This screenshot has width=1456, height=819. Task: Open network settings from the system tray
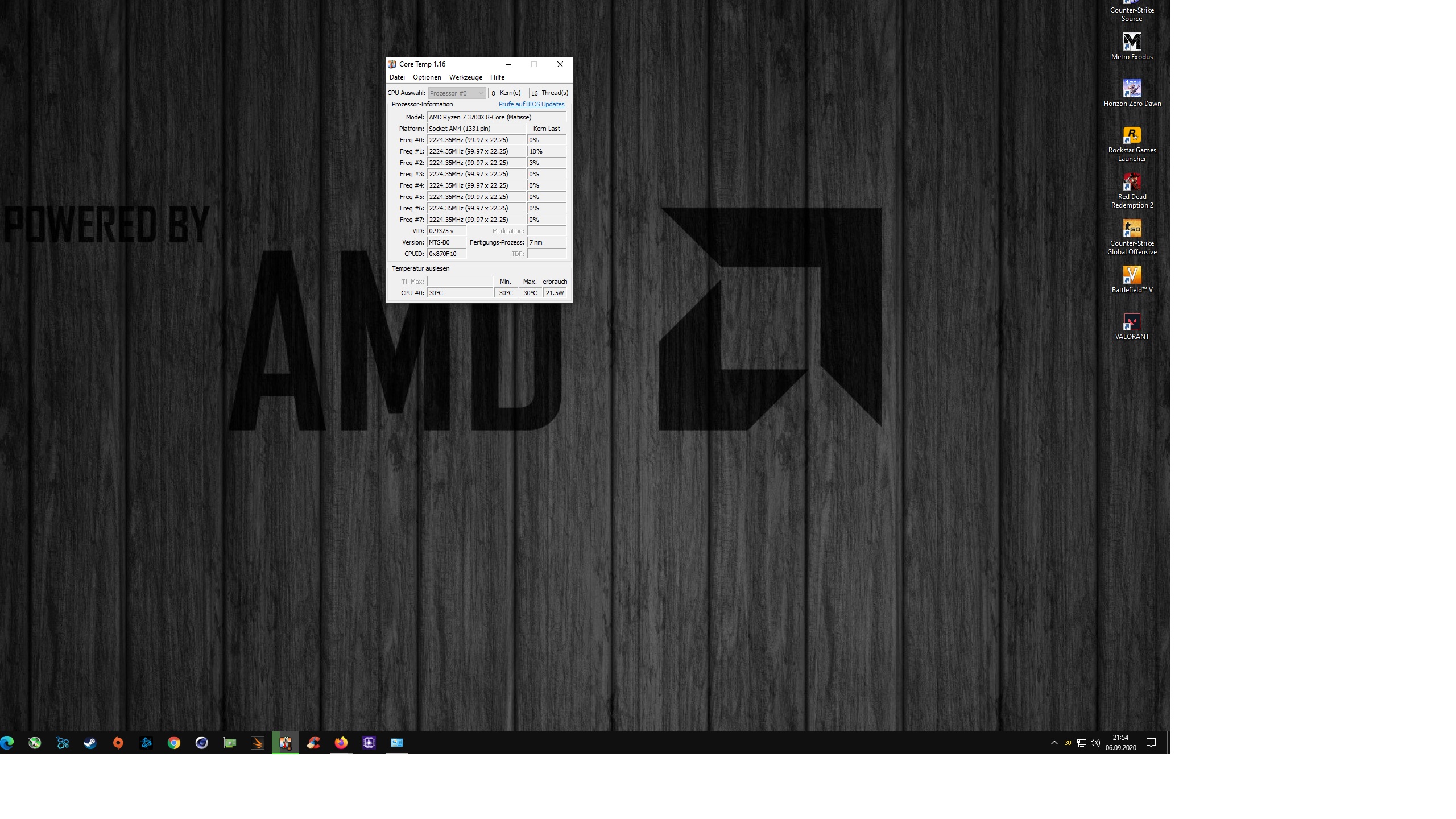[1082, 743]
